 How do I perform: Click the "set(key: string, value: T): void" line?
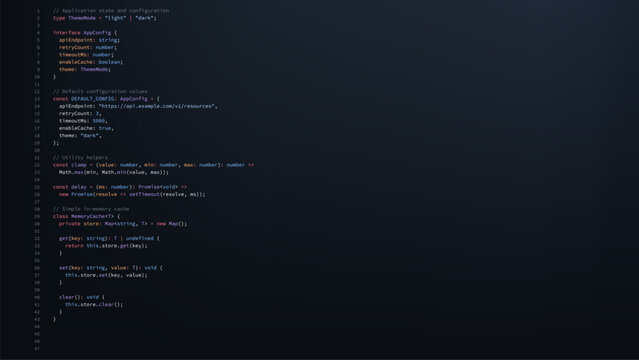click(111, 267)
